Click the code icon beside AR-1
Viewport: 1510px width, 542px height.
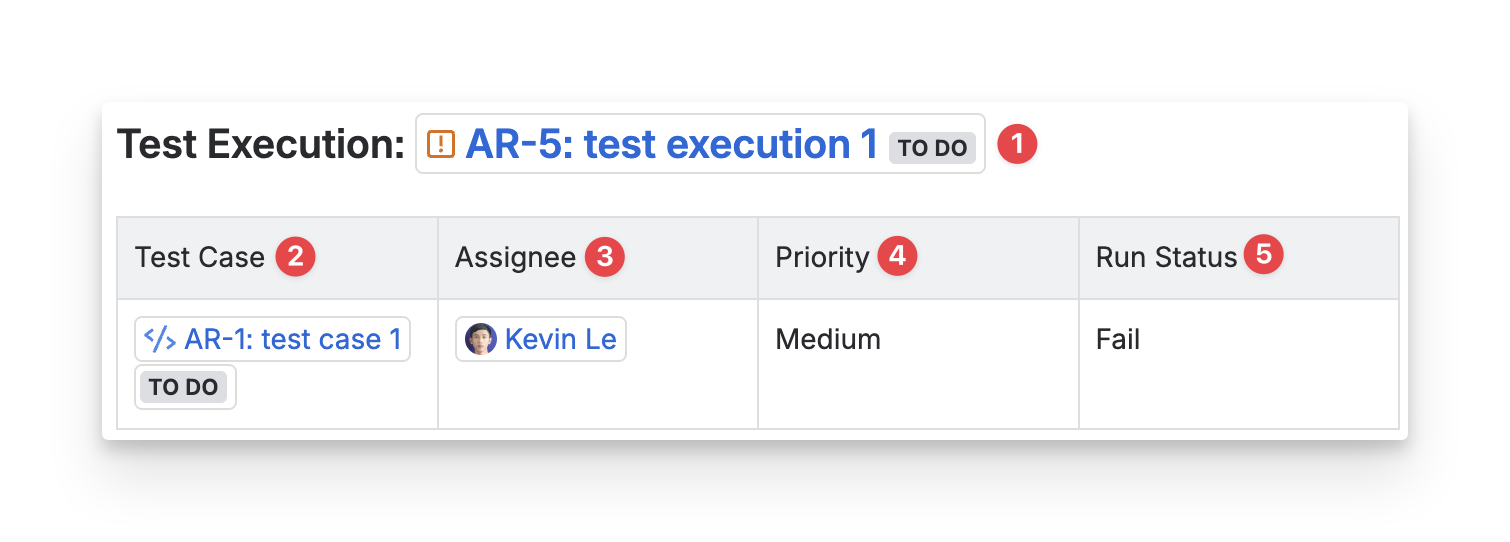point(160,339)
